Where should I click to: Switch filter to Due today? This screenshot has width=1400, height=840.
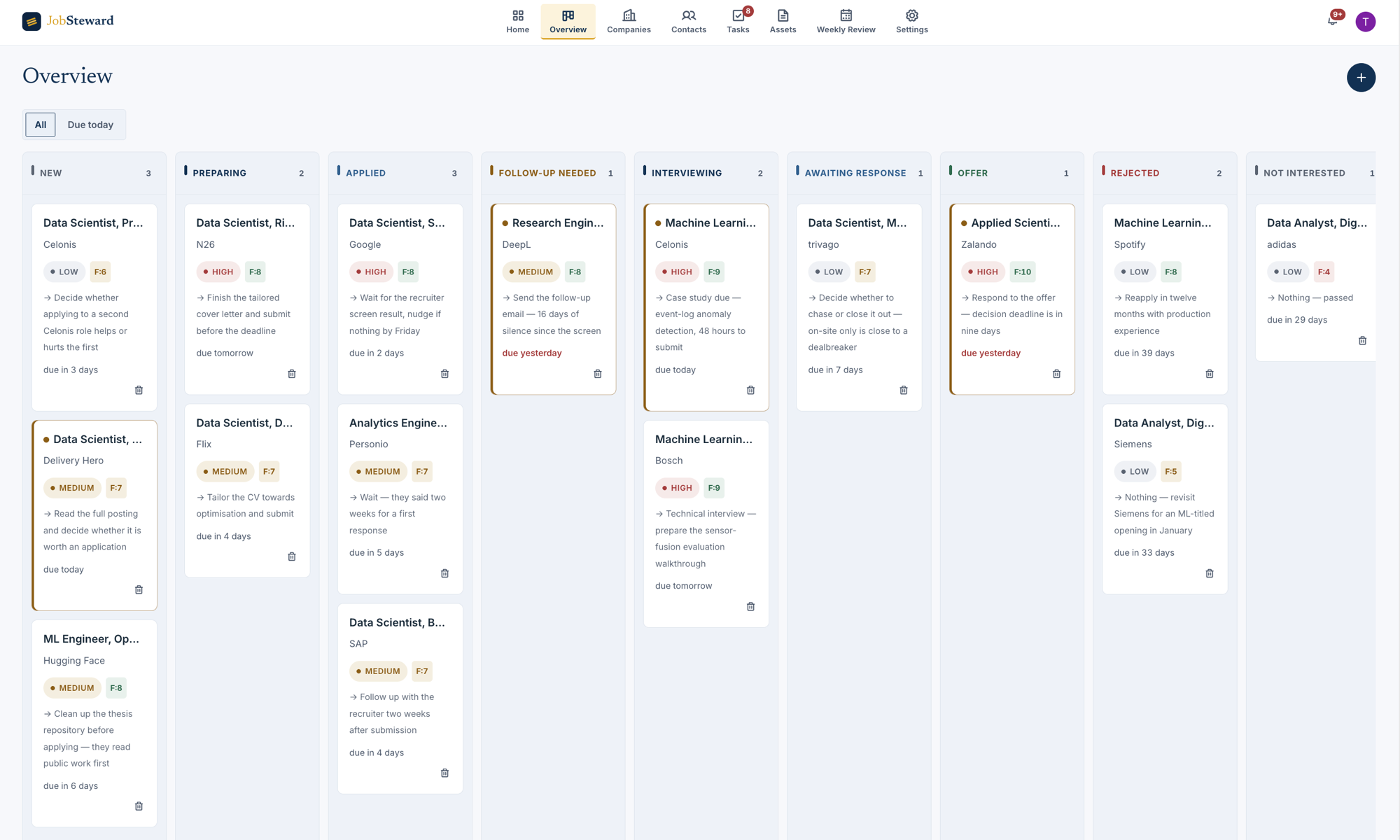click(90, 125)
